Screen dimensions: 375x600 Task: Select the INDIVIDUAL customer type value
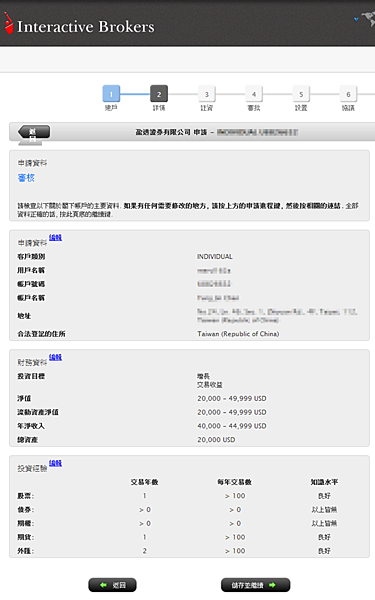click(215, 256)
